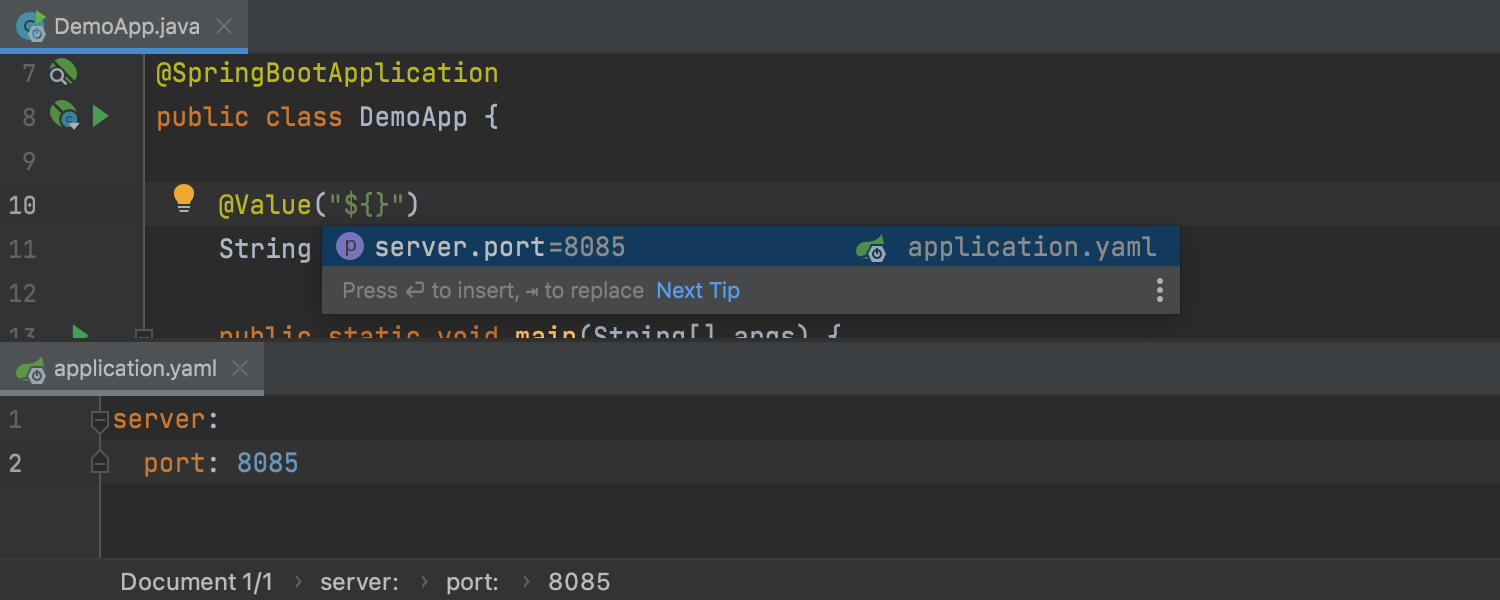Click the purple property icon in the completion popup
The width and height of the screenshot is (1500, 600).
[350, 246]
